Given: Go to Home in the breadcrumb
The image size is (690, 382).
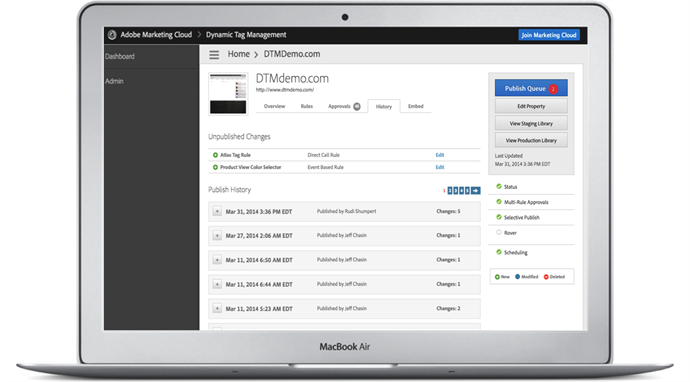Looking at the screenshot, I should tap(239, 54).
